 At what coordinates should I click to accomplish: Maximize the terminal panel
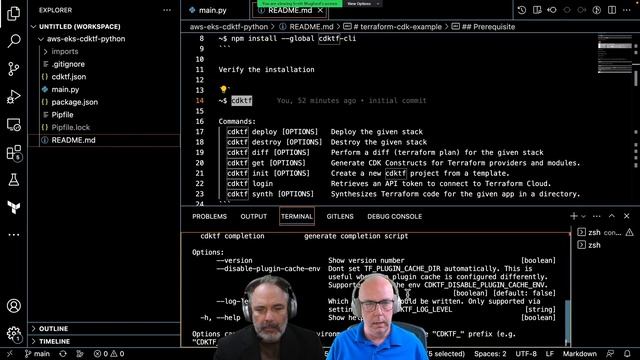click(x=611, y=216)
